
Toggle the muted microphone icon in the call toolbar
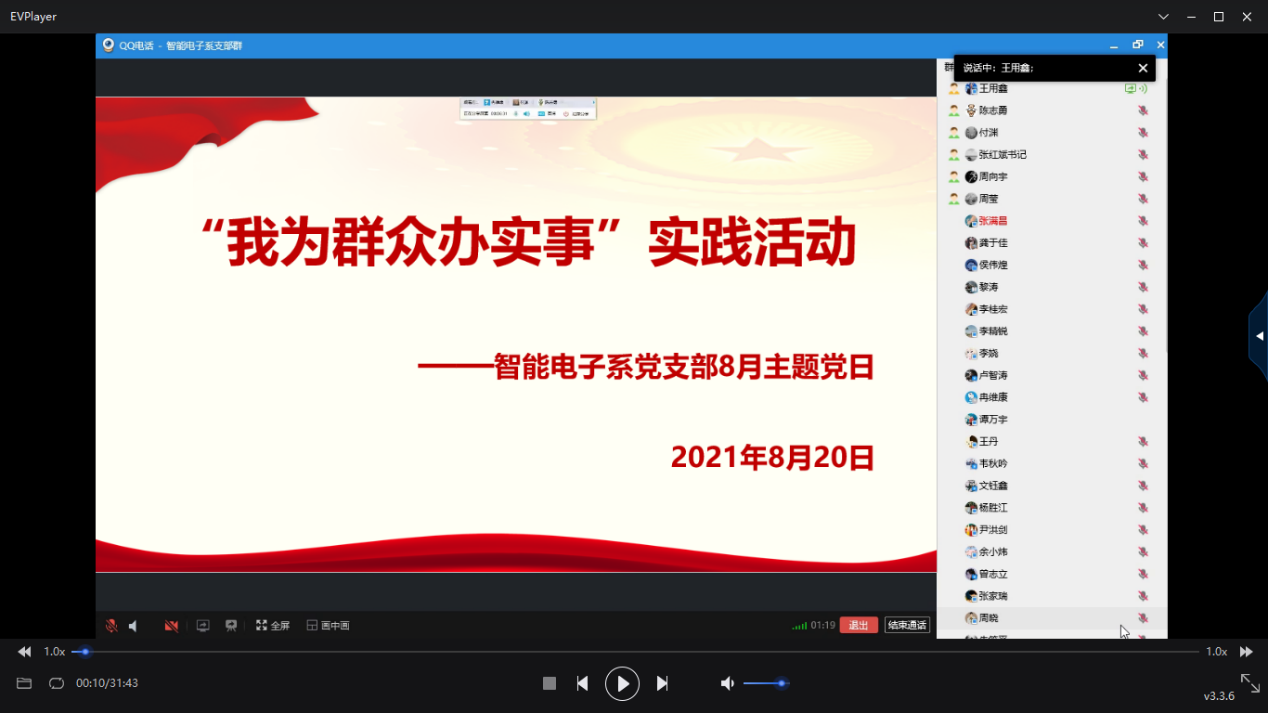[x=111, y=626]
